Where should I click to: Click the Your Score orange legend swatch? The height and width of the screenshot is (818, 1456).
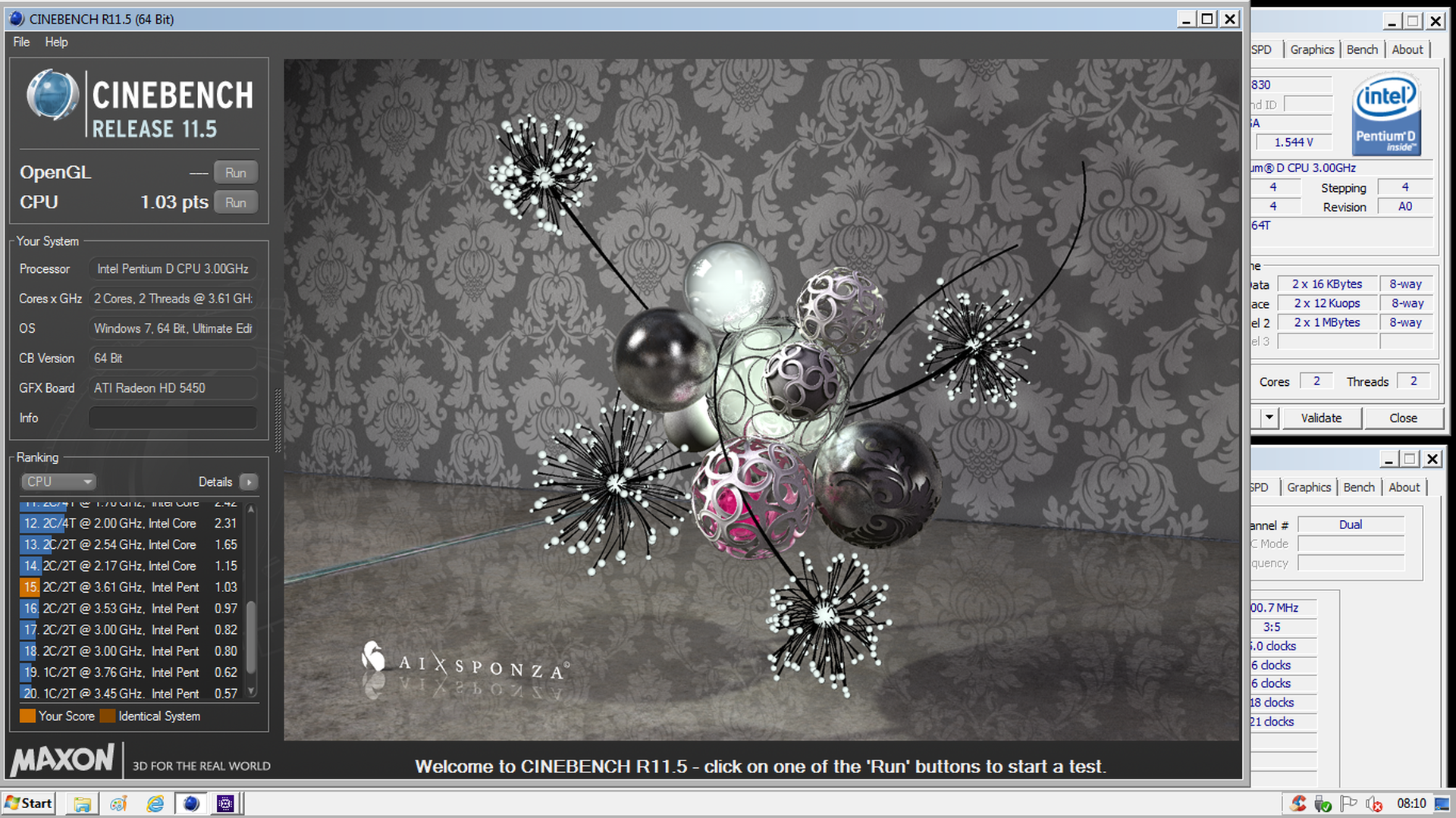27,716
